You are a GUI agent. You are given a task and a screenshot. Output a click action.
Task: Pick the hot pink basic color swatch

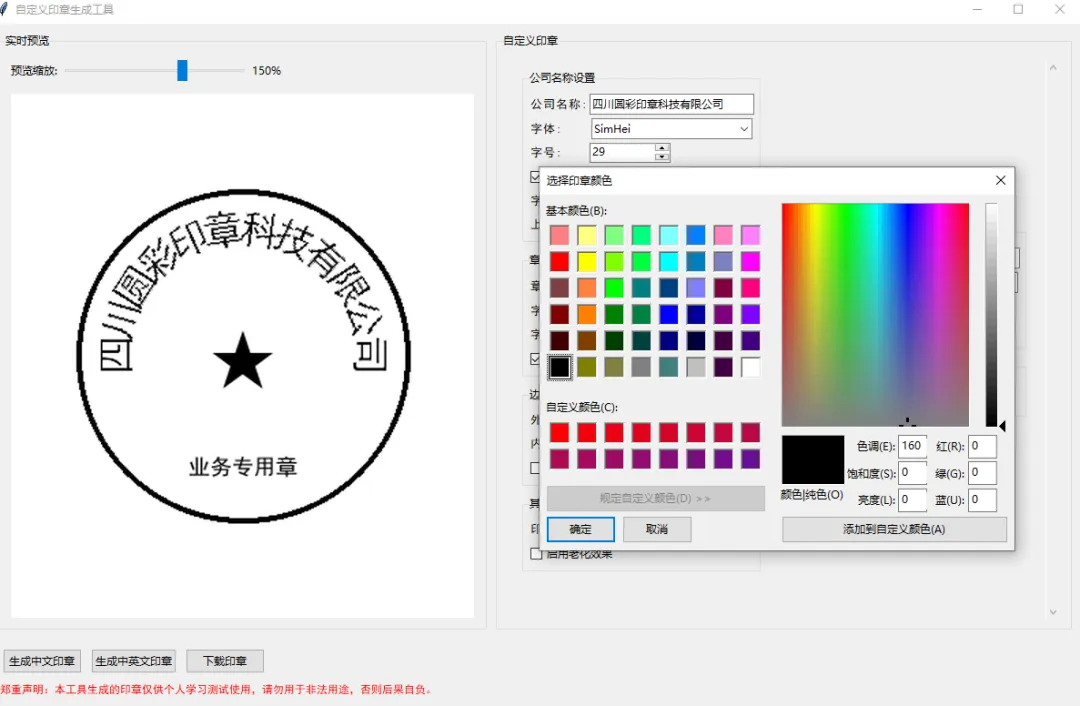pyautogui.click(x=750, y=288)
